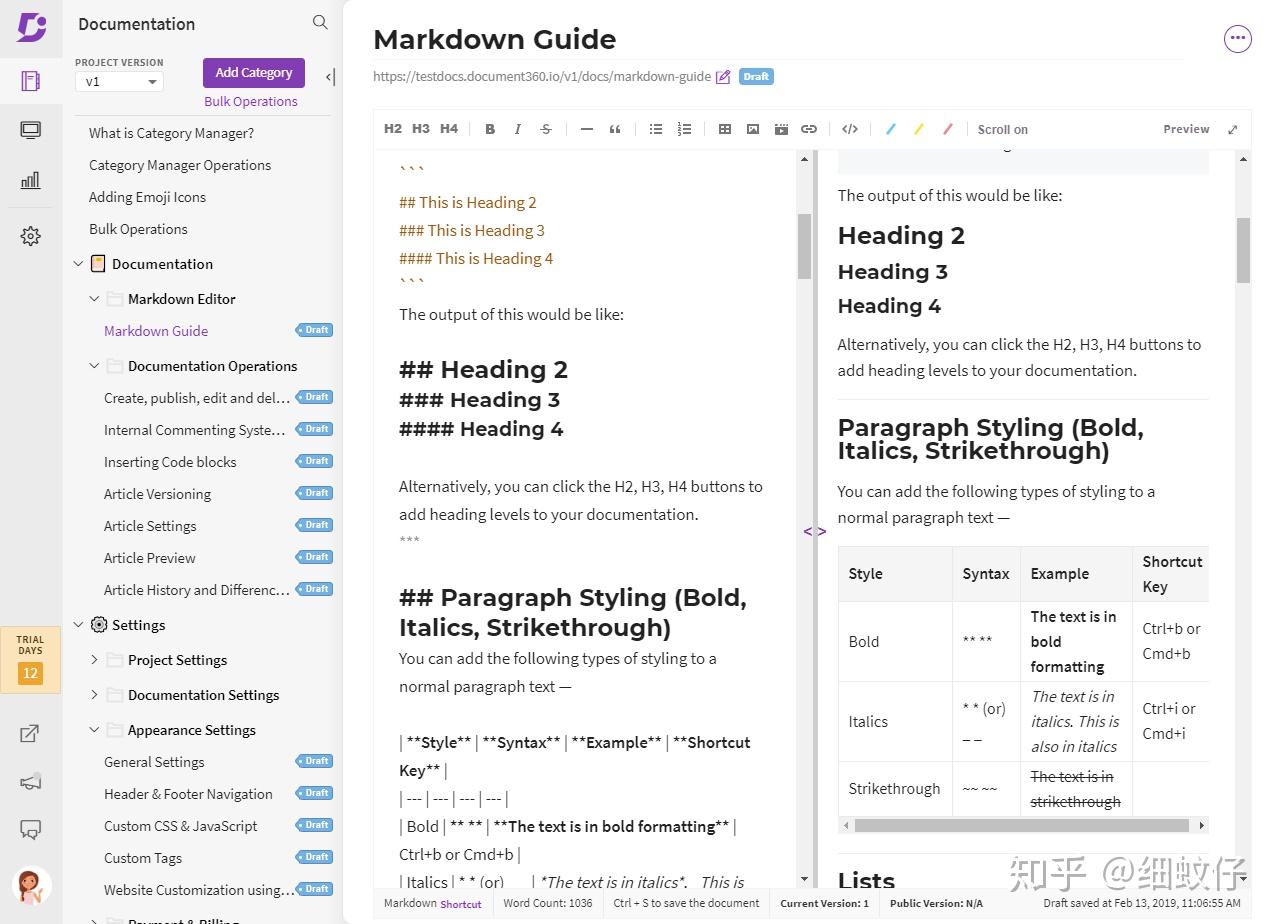Viewport: 1279px width, 924px height.
Task: Switch to Preview mode
Action: [1185, 128]
